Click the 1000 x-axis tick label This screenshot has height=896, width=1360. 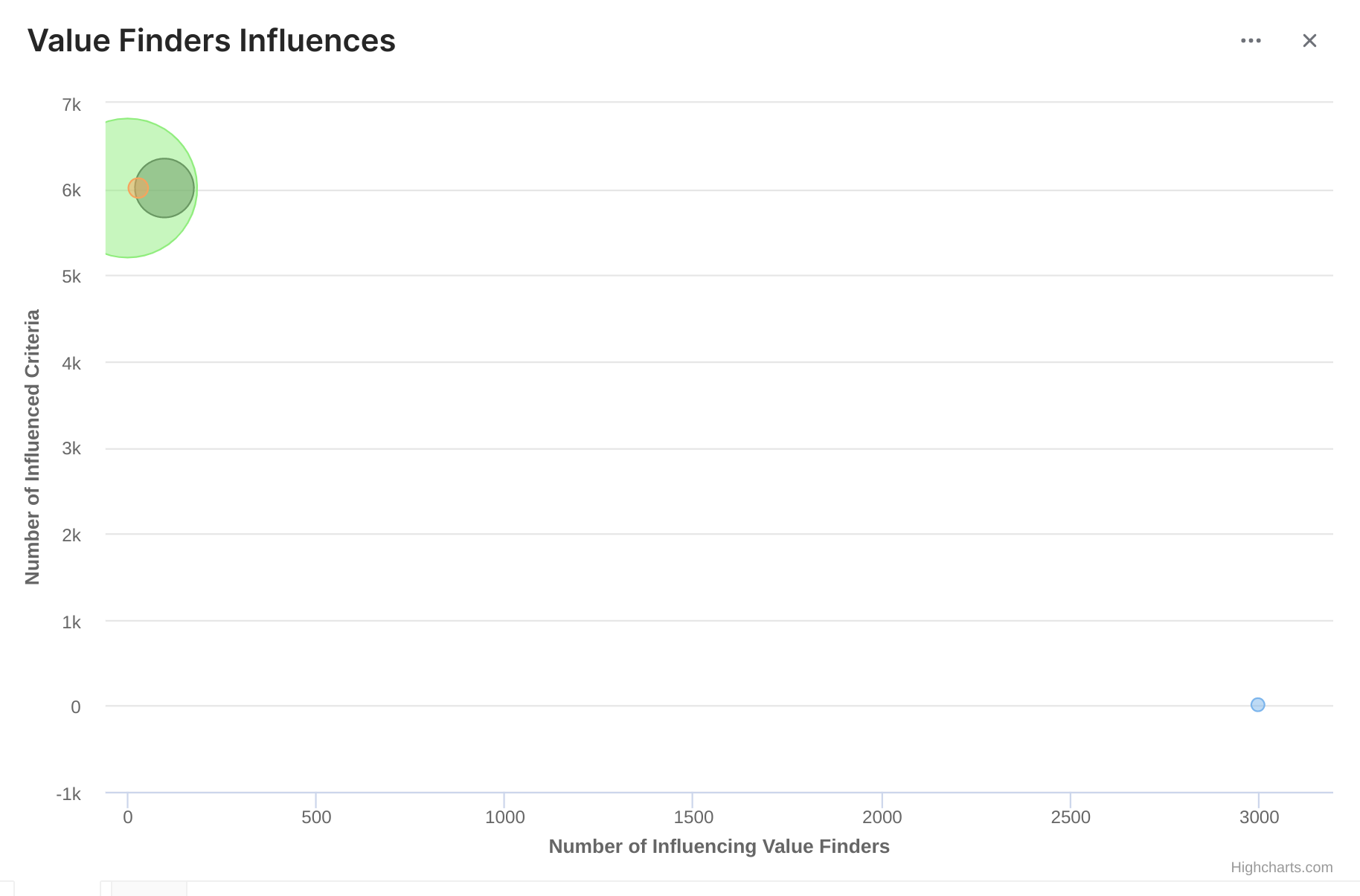(x=504, y=817)
